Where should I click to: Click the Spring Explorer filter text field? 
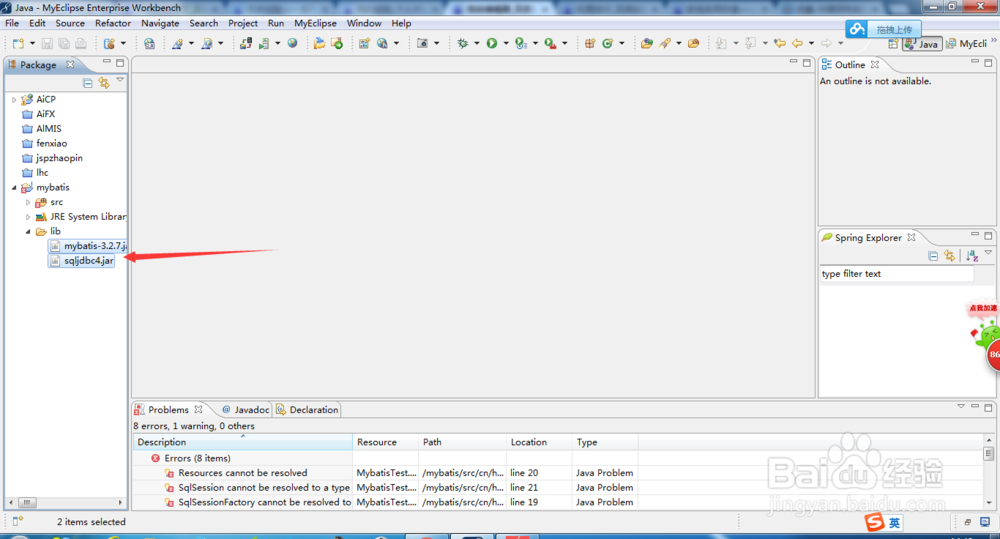point(896,274)
